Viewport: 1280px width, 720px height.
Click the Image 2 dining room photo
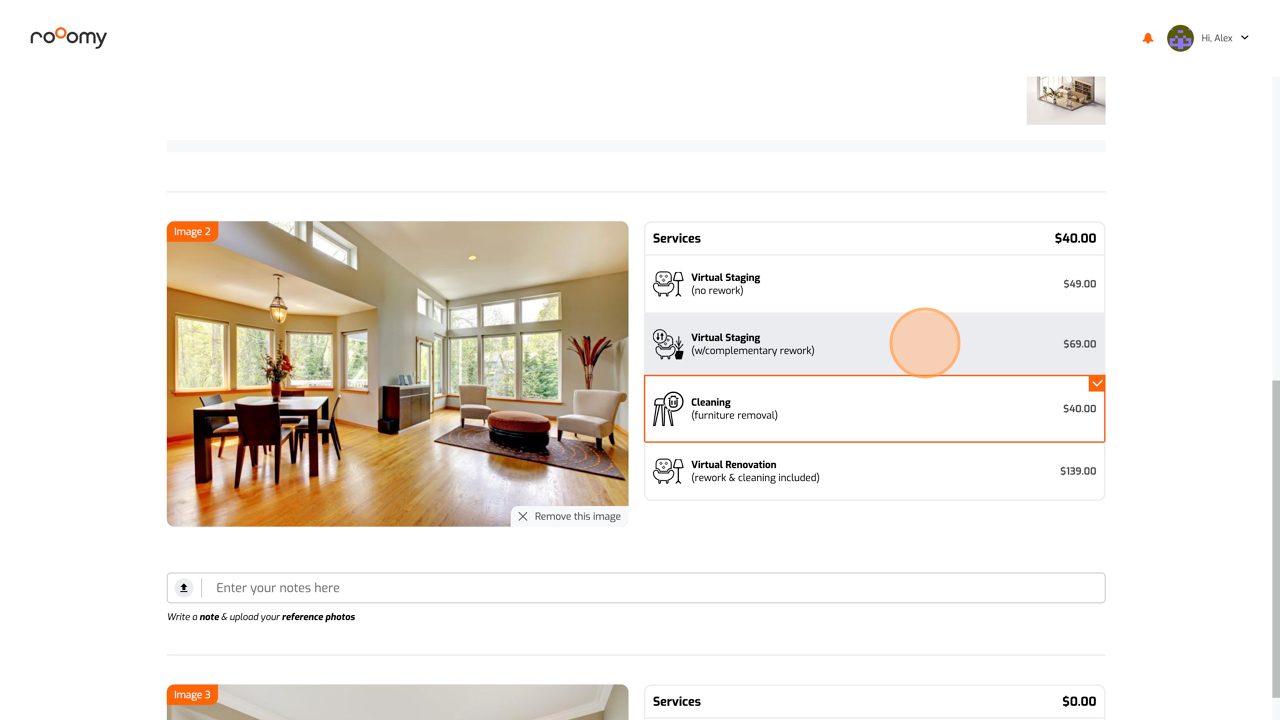pos(398,374)
